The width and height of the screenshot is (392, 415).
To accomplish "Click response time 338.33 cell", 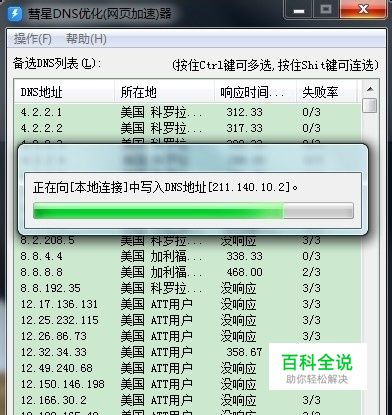I will [244, 256].
